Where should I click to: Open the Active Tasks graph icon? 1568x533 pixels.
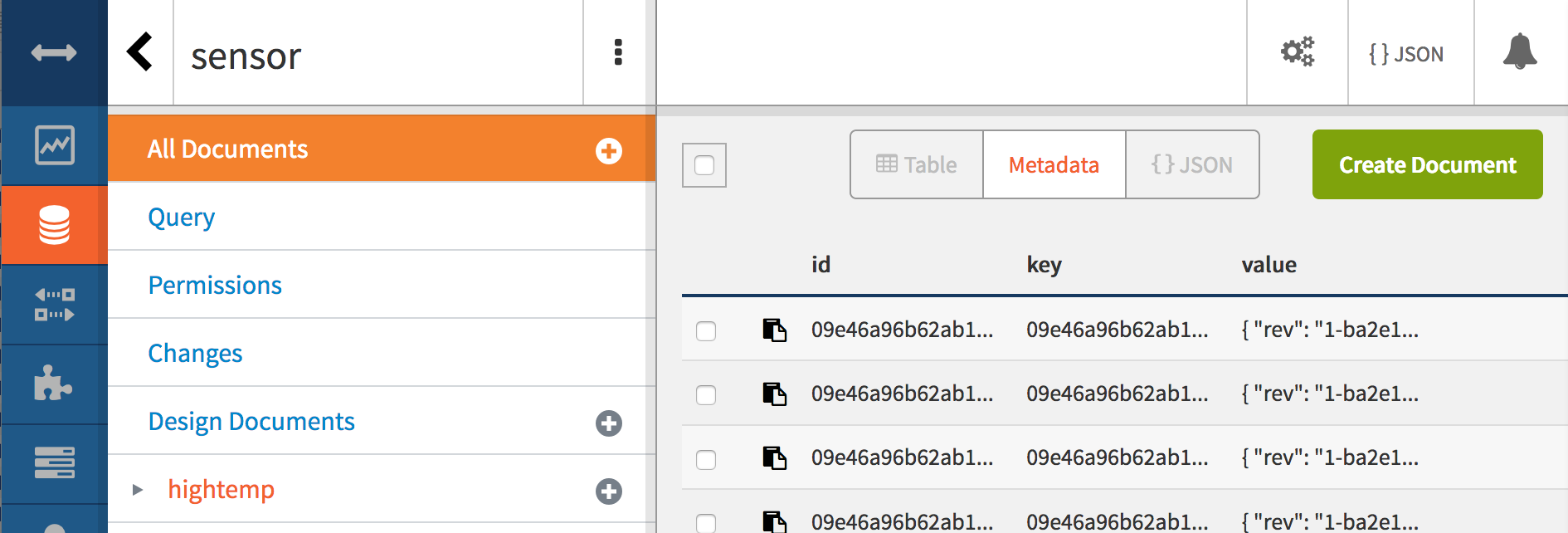pos(54,145)
